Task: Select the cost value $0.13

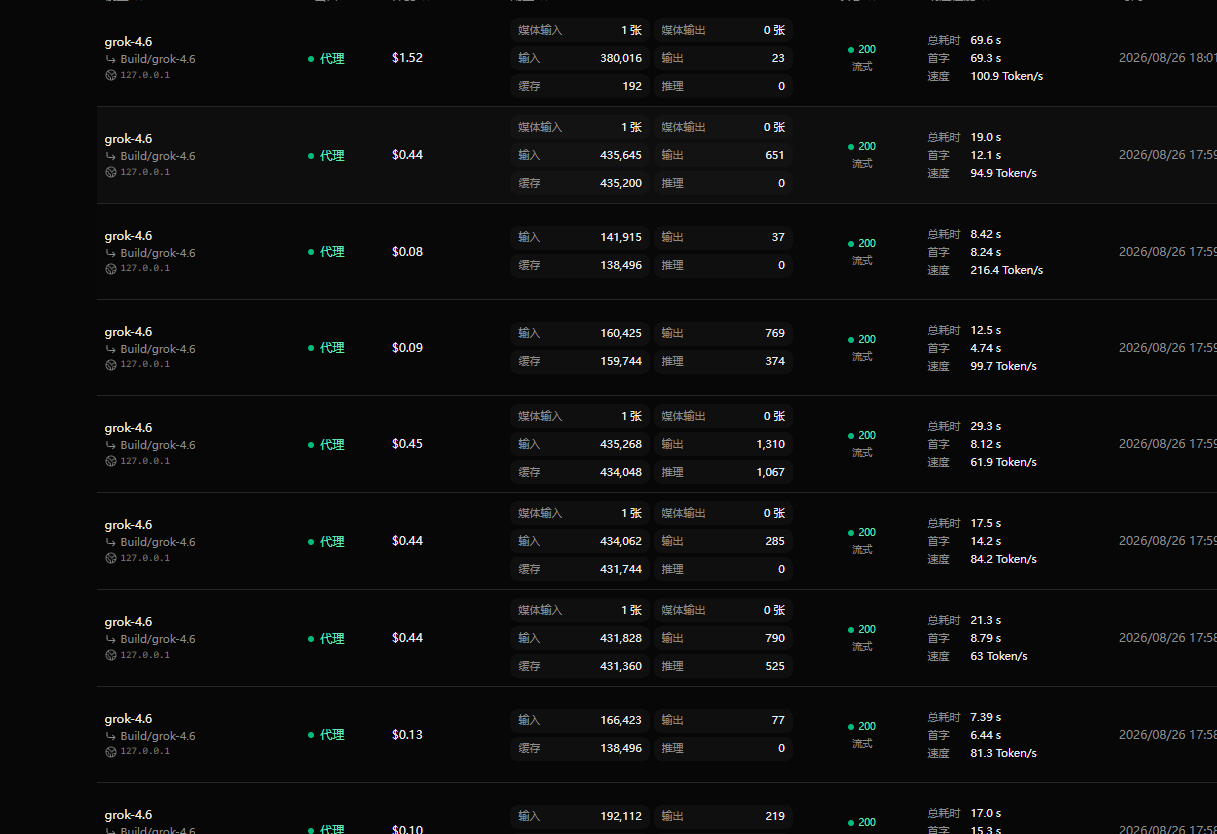Action: pyautogui.click(x=407, y=735)
